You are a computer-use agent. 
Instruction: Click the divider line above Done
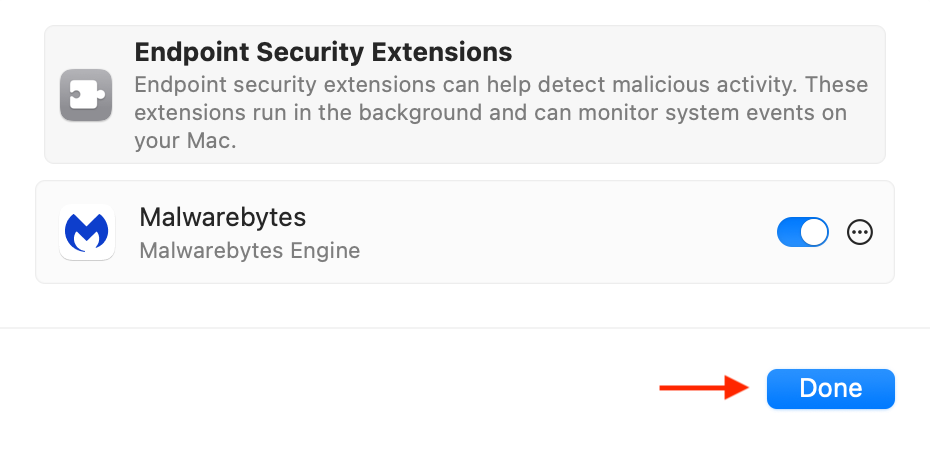pyautogui.click(x=465, y=328)
